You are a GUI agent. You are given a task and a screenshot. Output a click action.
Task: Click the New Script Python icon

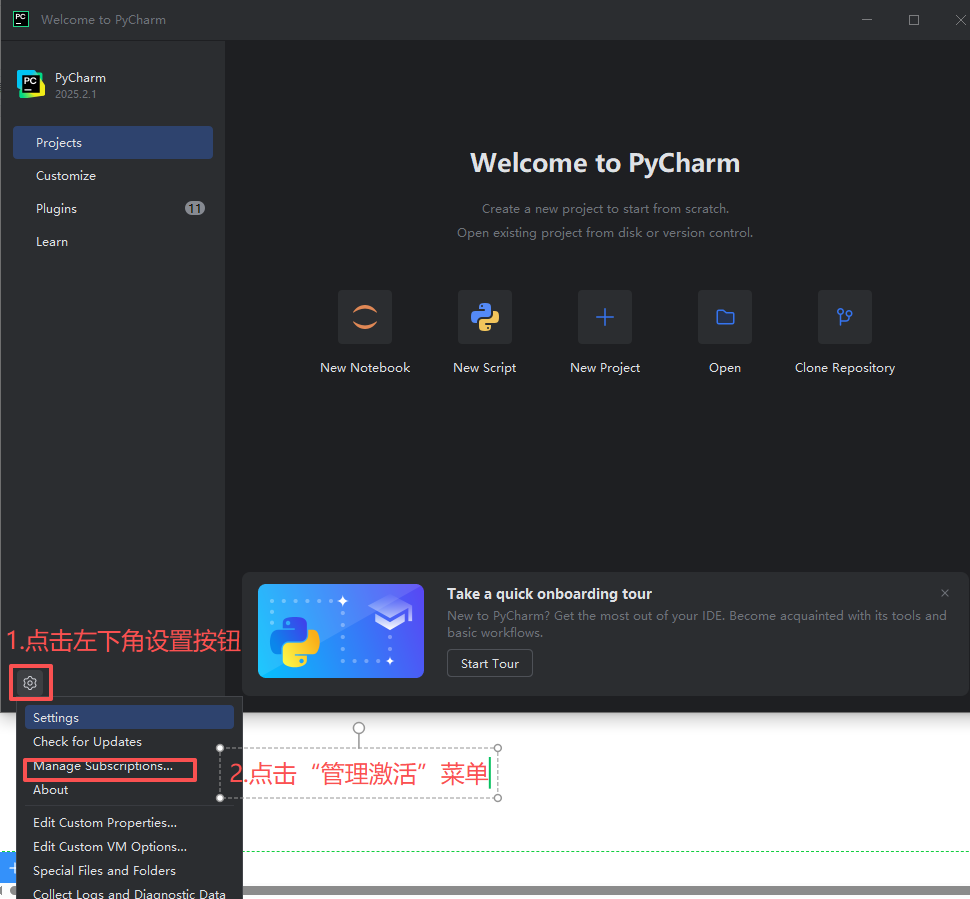coord(485,317)
